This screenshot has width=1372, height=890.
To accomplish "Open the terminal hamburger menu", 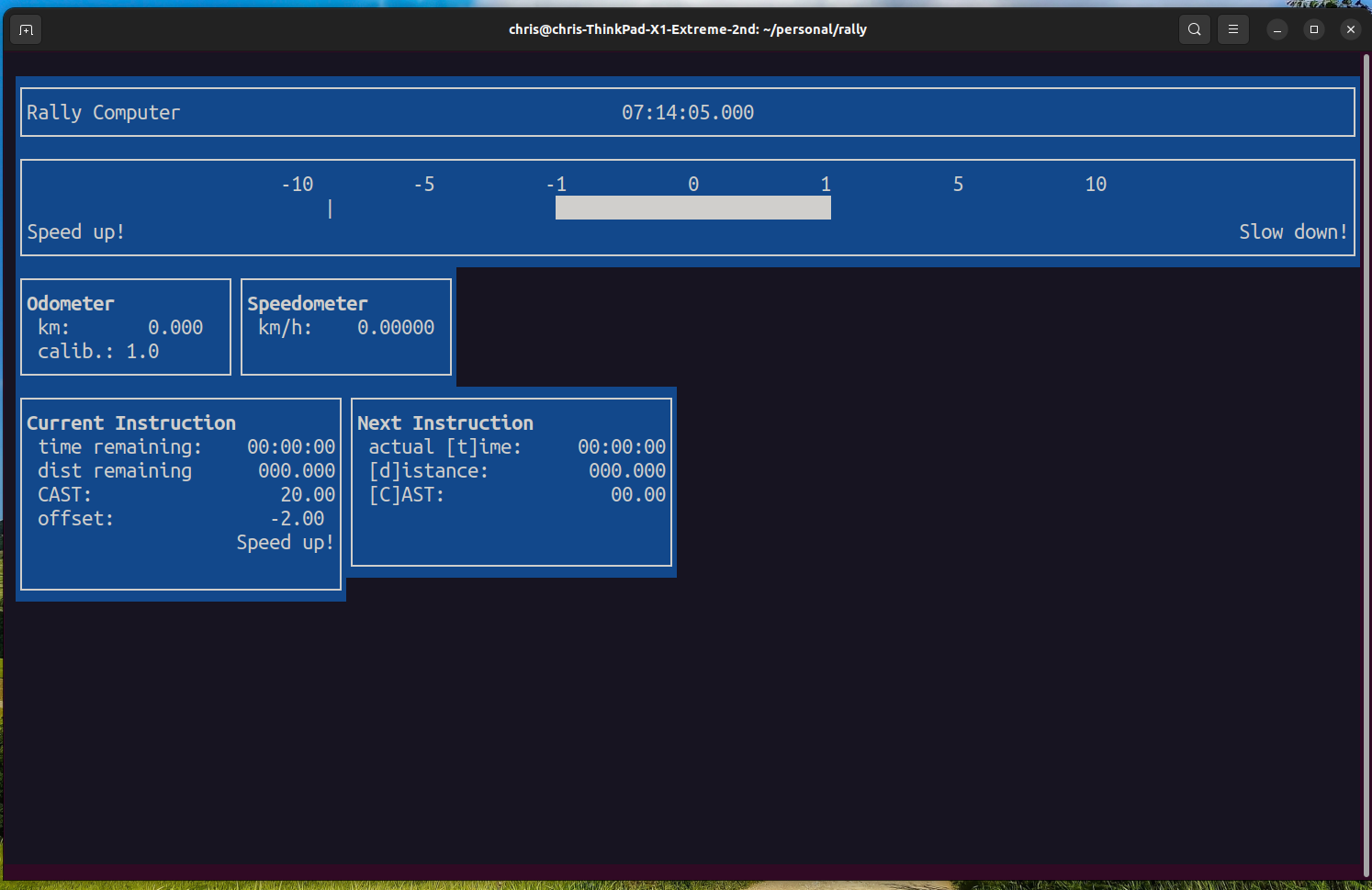I will pos(1233,29).
